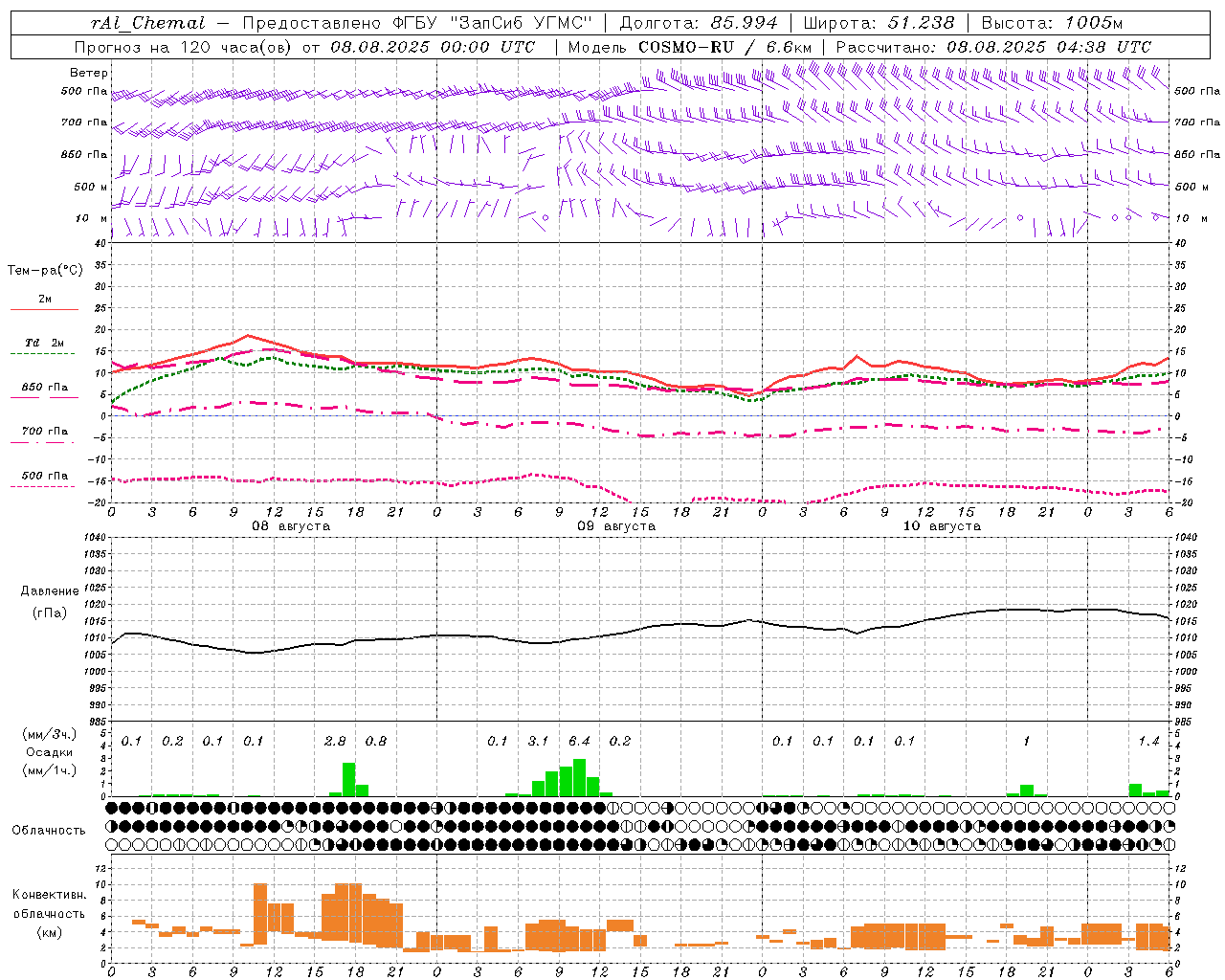Click the model label "COSMO-RU / 6.6км"
Image resolution: width=1225 pixels, height=980 pixels.
(x=724, y=47)
